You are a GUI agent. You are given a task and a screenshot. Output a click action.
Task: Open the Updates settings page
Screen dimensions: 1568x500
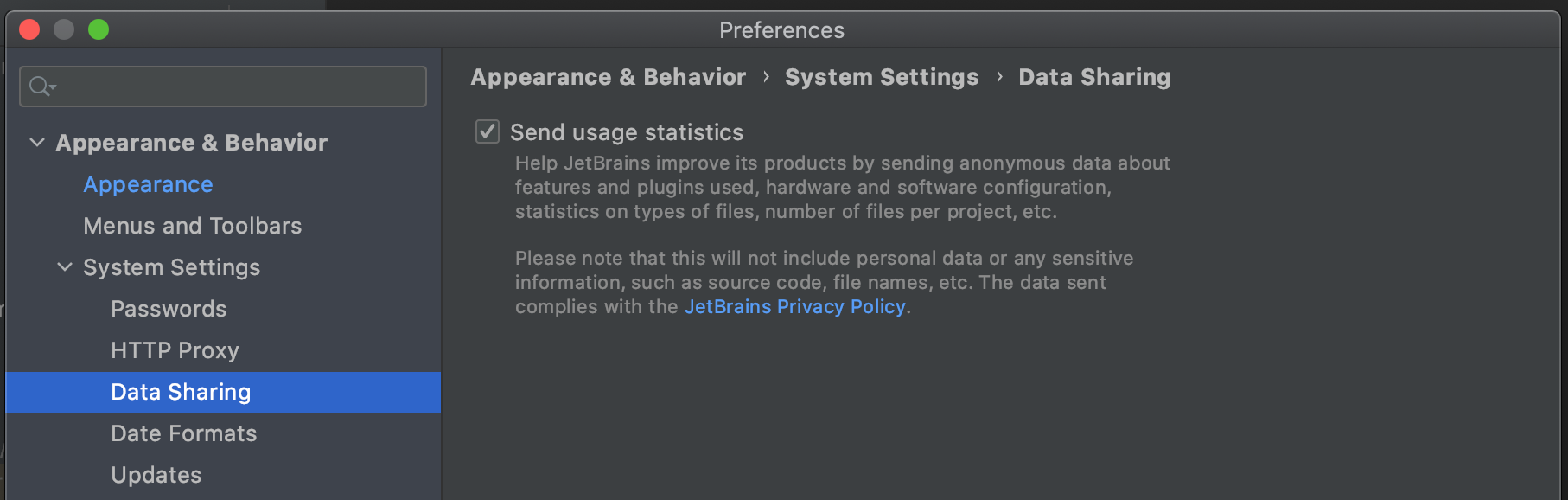point(156,475)
